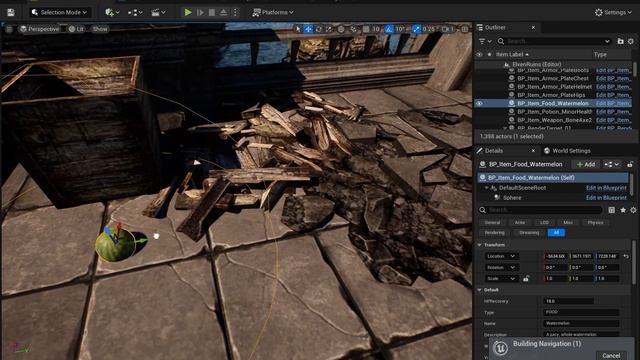
Task: Toggle grid snapping in the viewport toolbar
Action: [366, 29]
